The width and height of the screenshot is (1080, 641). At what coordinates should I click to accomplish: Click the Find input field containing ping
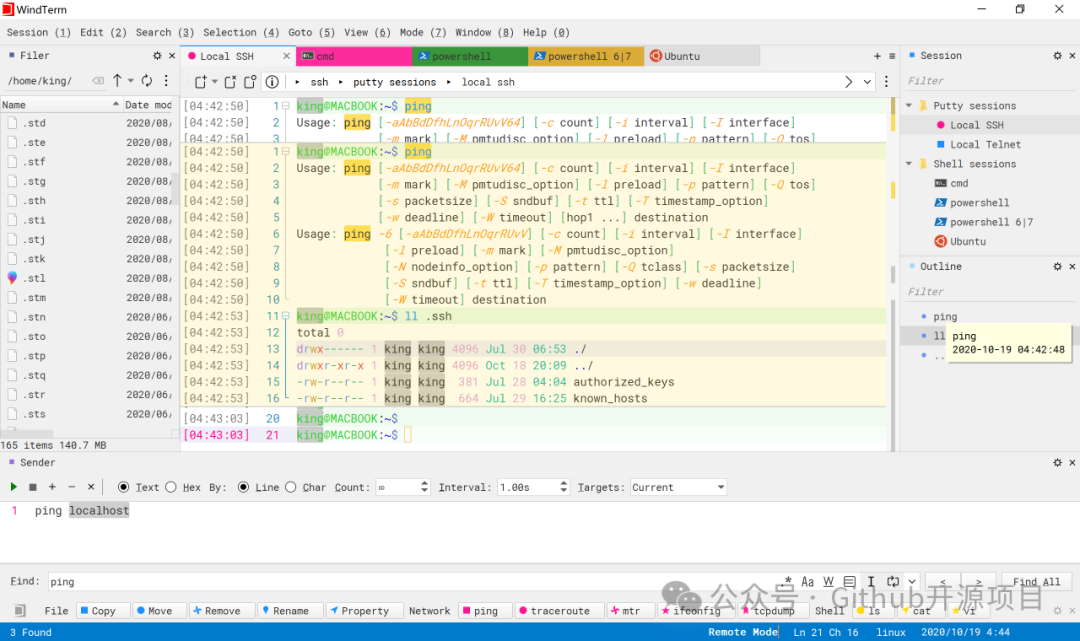(x=413, y=582)
